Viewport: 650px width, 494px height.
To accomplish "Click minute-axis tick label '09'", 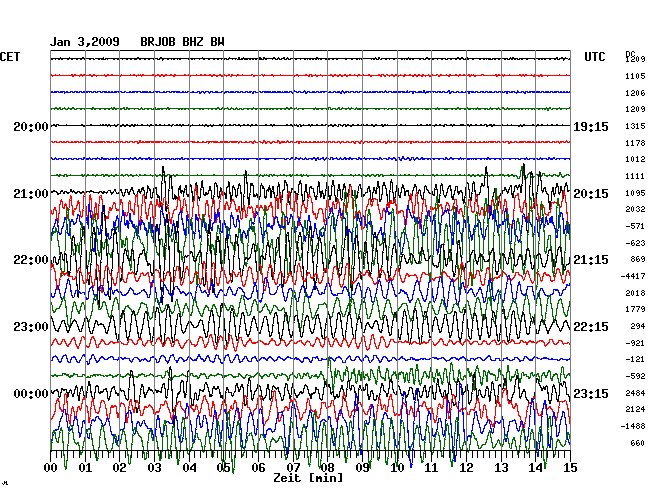I will (363, 468).
